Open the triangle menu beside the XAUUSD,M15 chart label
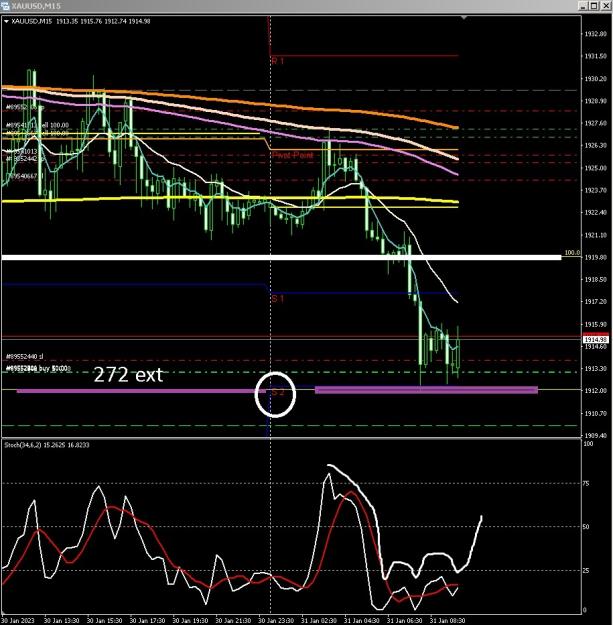The image size is (613, 625). click(x=6, y=22)
